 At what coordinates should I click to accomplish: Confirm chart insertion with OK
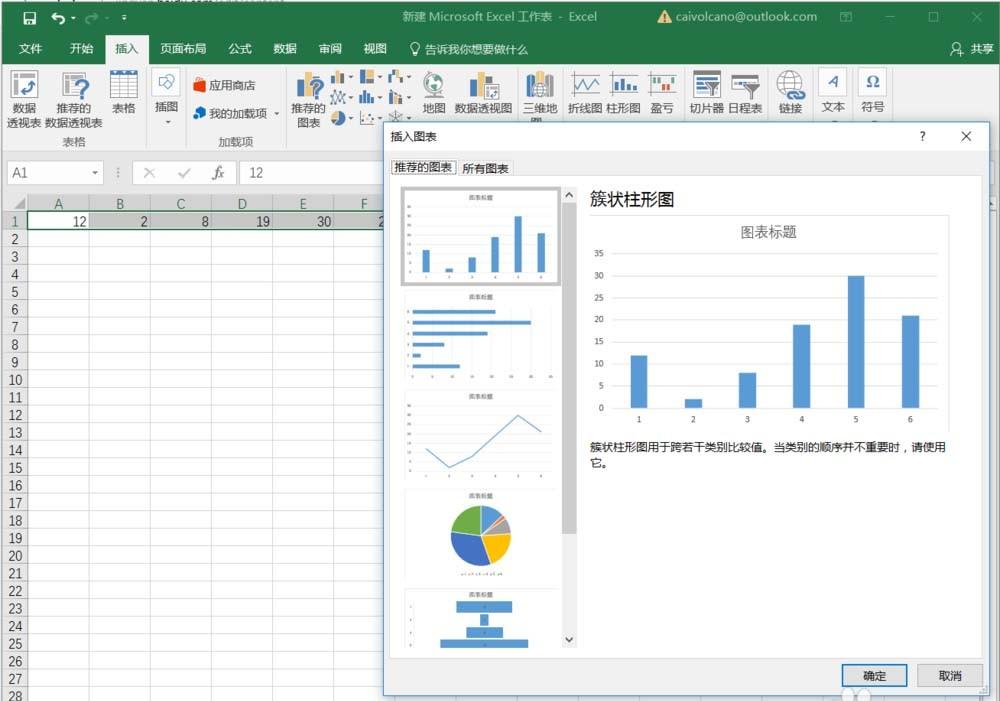click(873, 675)
